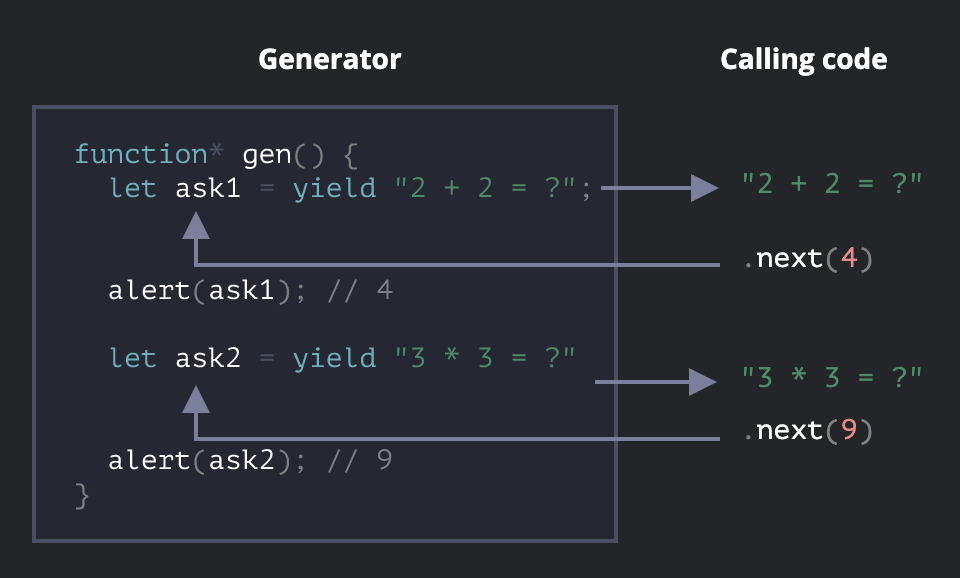This screenshot has height=578, width=960.
Task: Click the .next(9) call
Action: [808, 431]
